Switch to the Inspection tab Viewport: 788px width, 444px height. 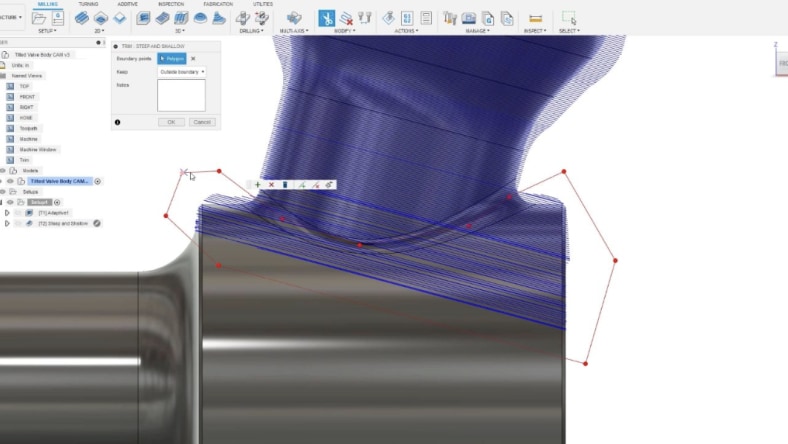point(173,4)
